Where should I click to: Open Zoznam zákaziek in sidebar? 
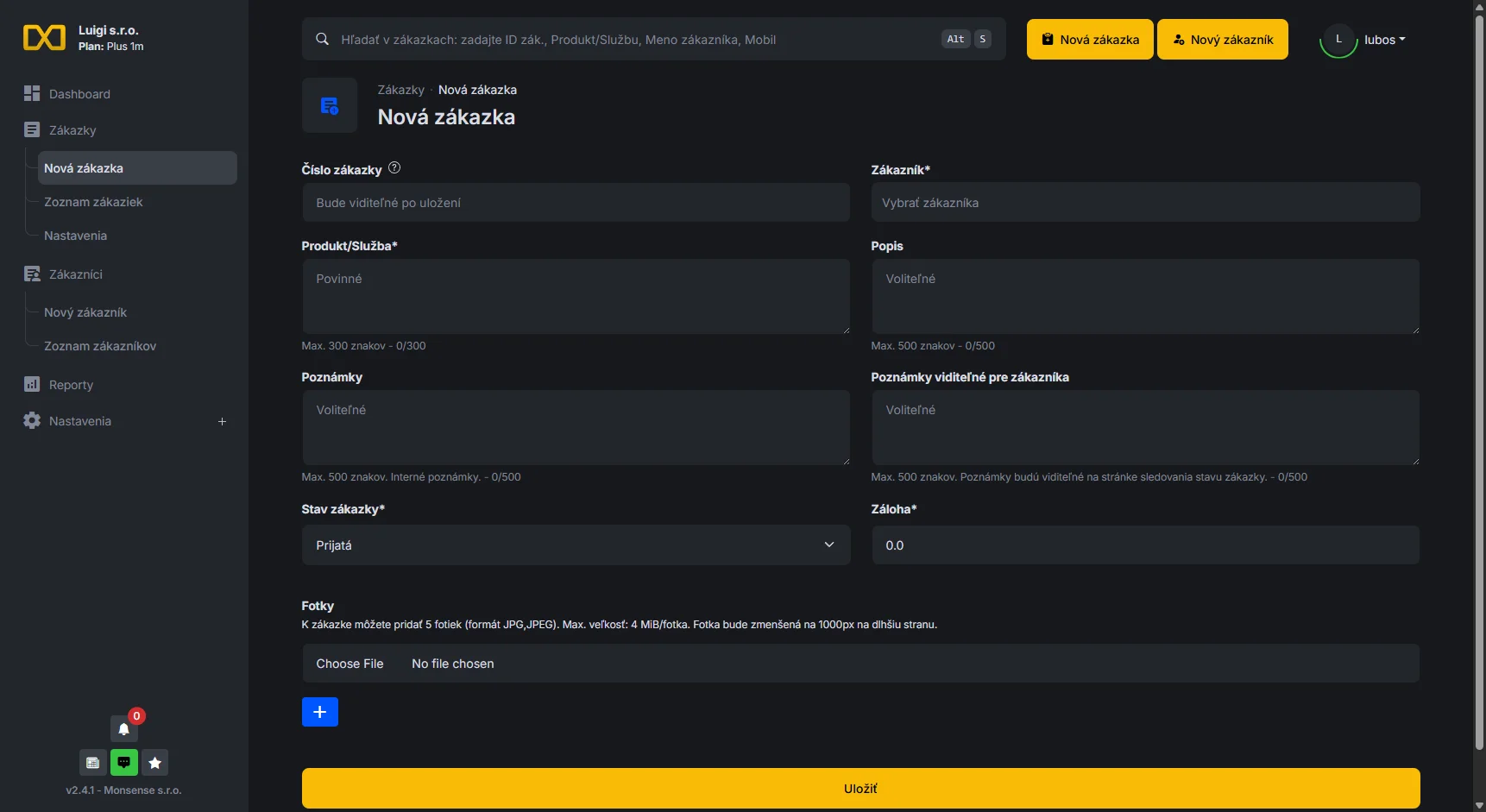click(x=93, y=202)
